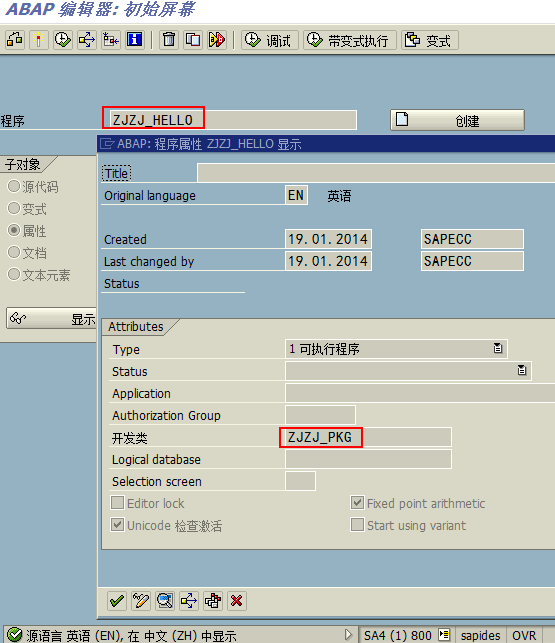Toggle the Editor lock checkbox
The width and height of the screenshot is (555, 643).
(118, 503)
